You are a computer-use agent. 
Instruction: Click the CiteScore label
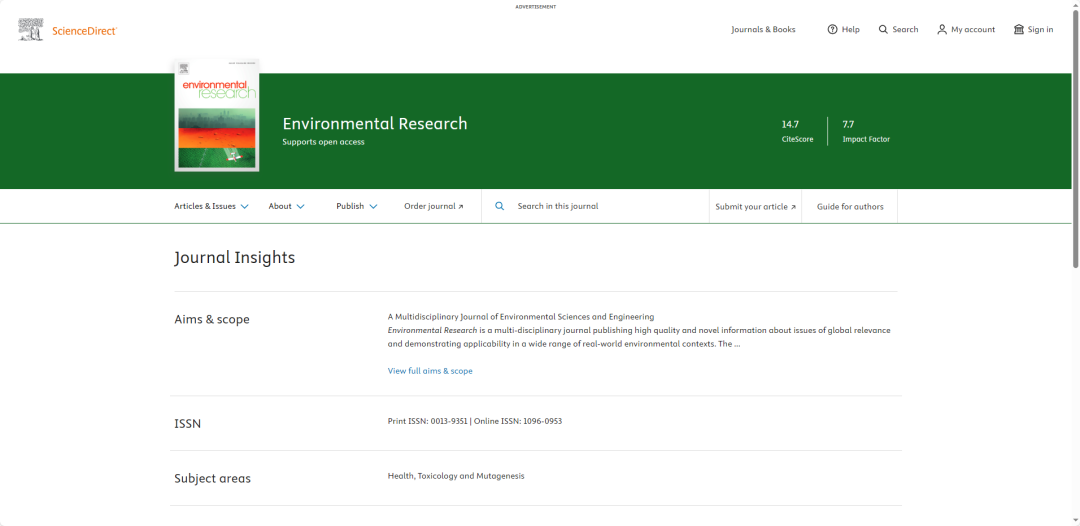tap(797, 139)
